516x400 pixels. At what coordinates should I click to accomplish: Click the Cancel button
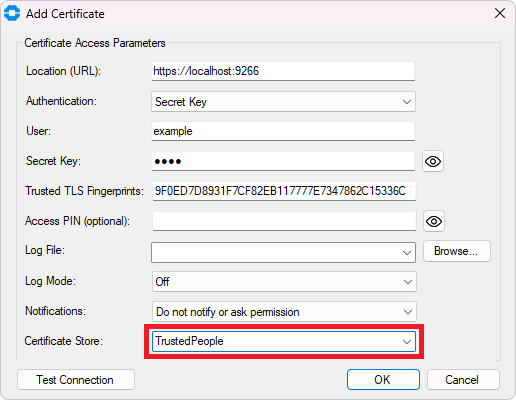[463, 380]
